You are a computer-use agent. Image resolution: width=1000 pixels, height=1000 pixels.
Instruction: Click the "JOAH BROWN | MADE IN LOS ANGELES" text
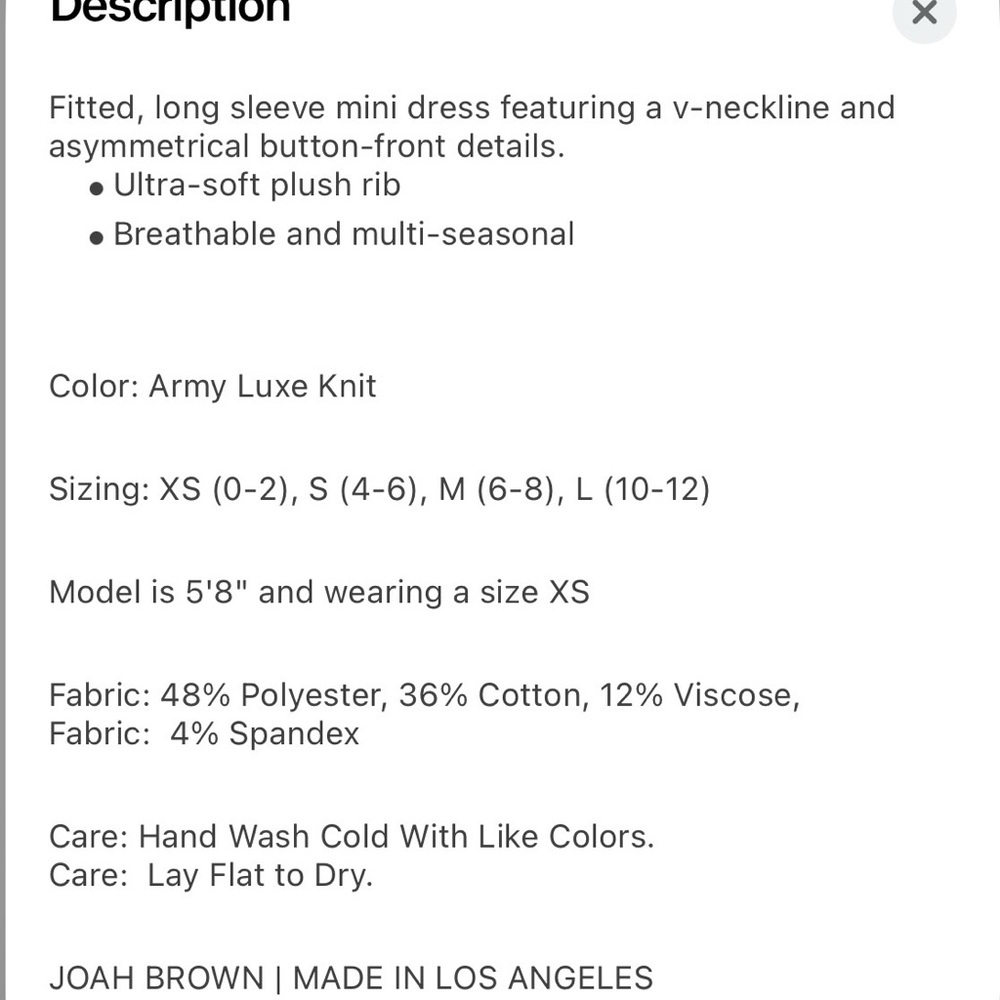351,977
